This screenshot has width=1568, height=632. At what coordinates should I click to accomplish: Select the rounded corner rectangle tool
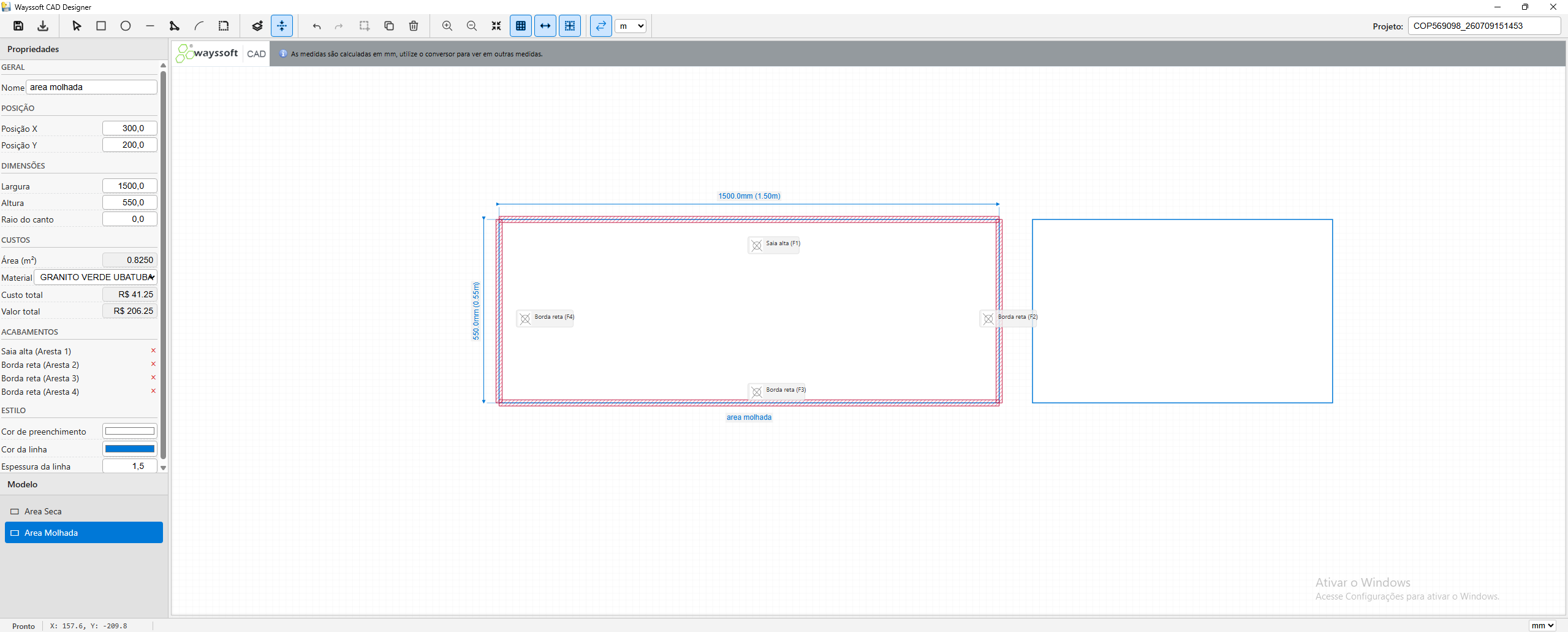coord(224,26)
